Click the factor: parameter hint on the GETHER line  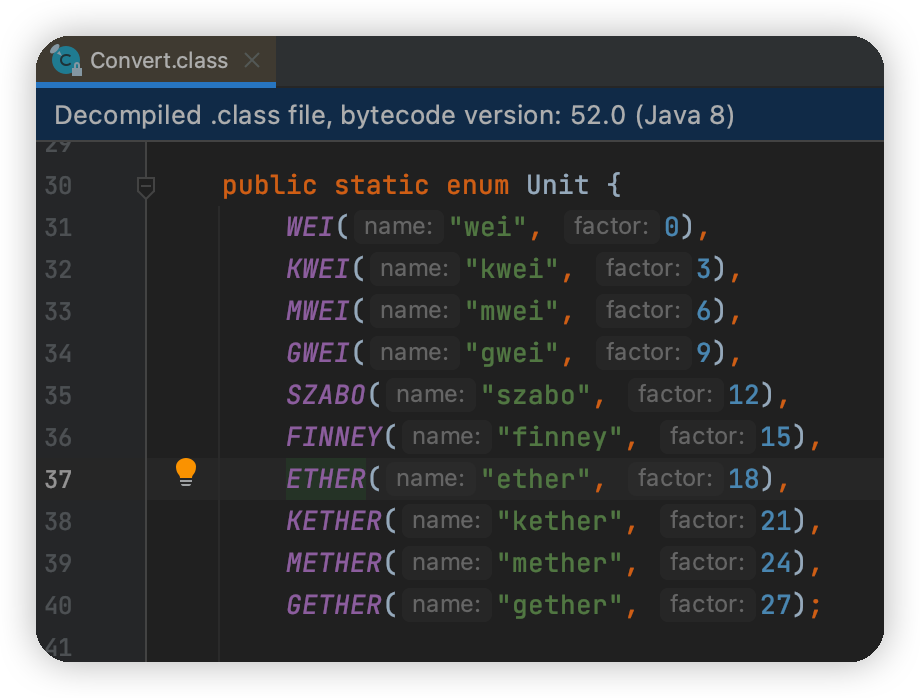pyautogui.click(x=708, y=605)
